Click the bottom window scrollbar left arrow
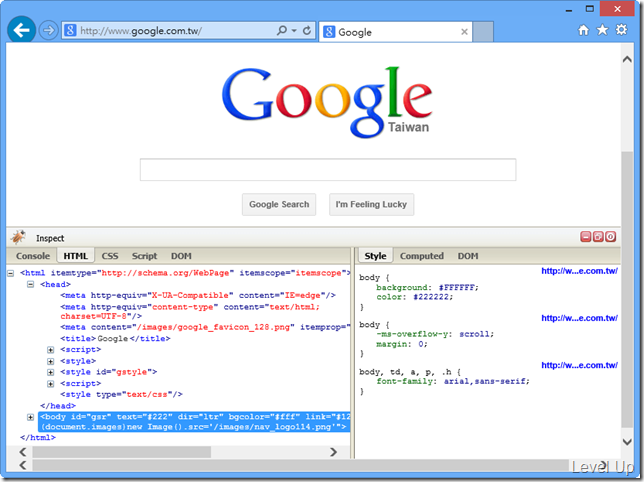The width and height of the screenshot is (644, 482). pos(23,465)
